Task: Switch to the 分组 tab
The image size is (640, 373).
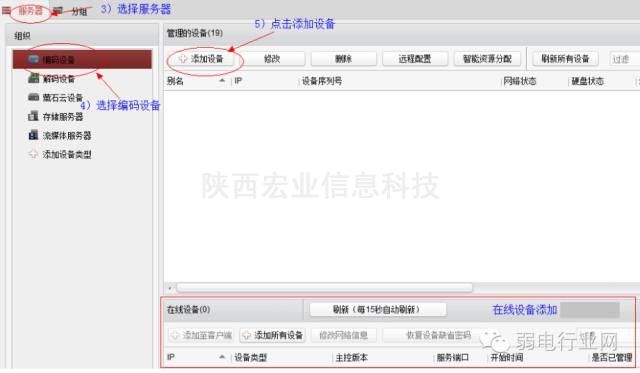Action: (x=79, y=11)
